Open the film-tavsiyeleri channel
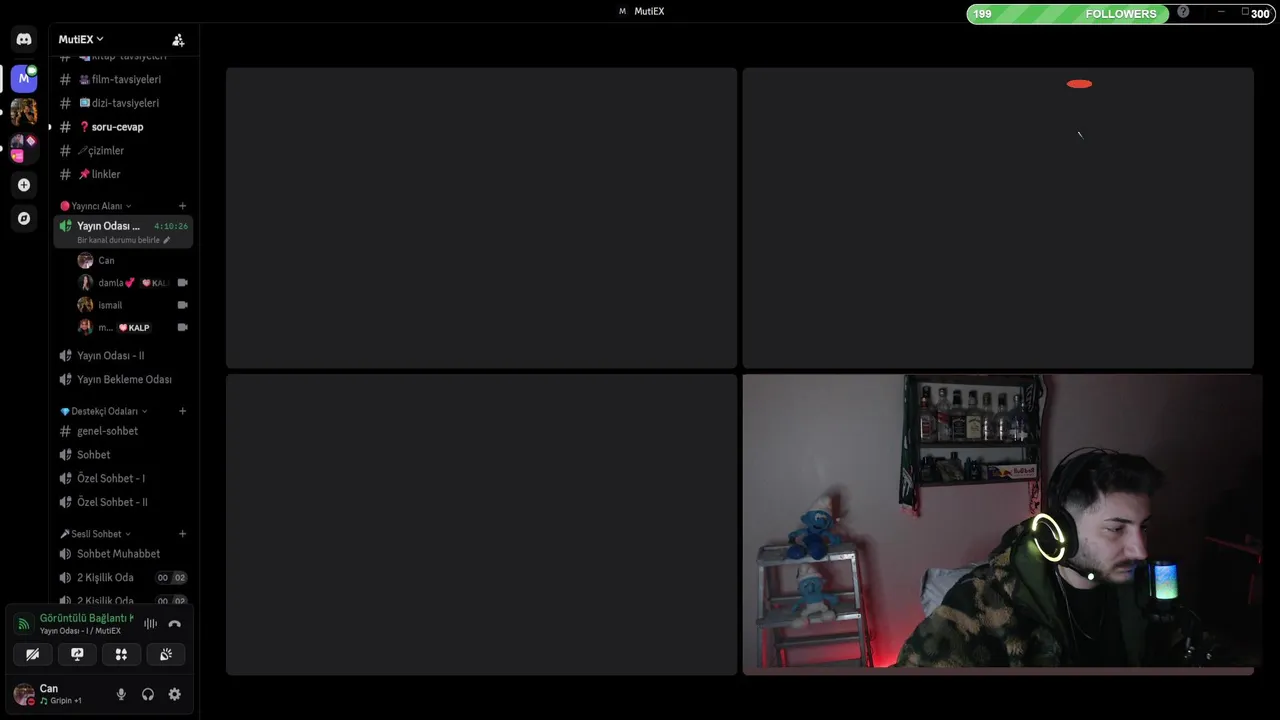This screenshot has width=1280, height=720. pos(122,79)
